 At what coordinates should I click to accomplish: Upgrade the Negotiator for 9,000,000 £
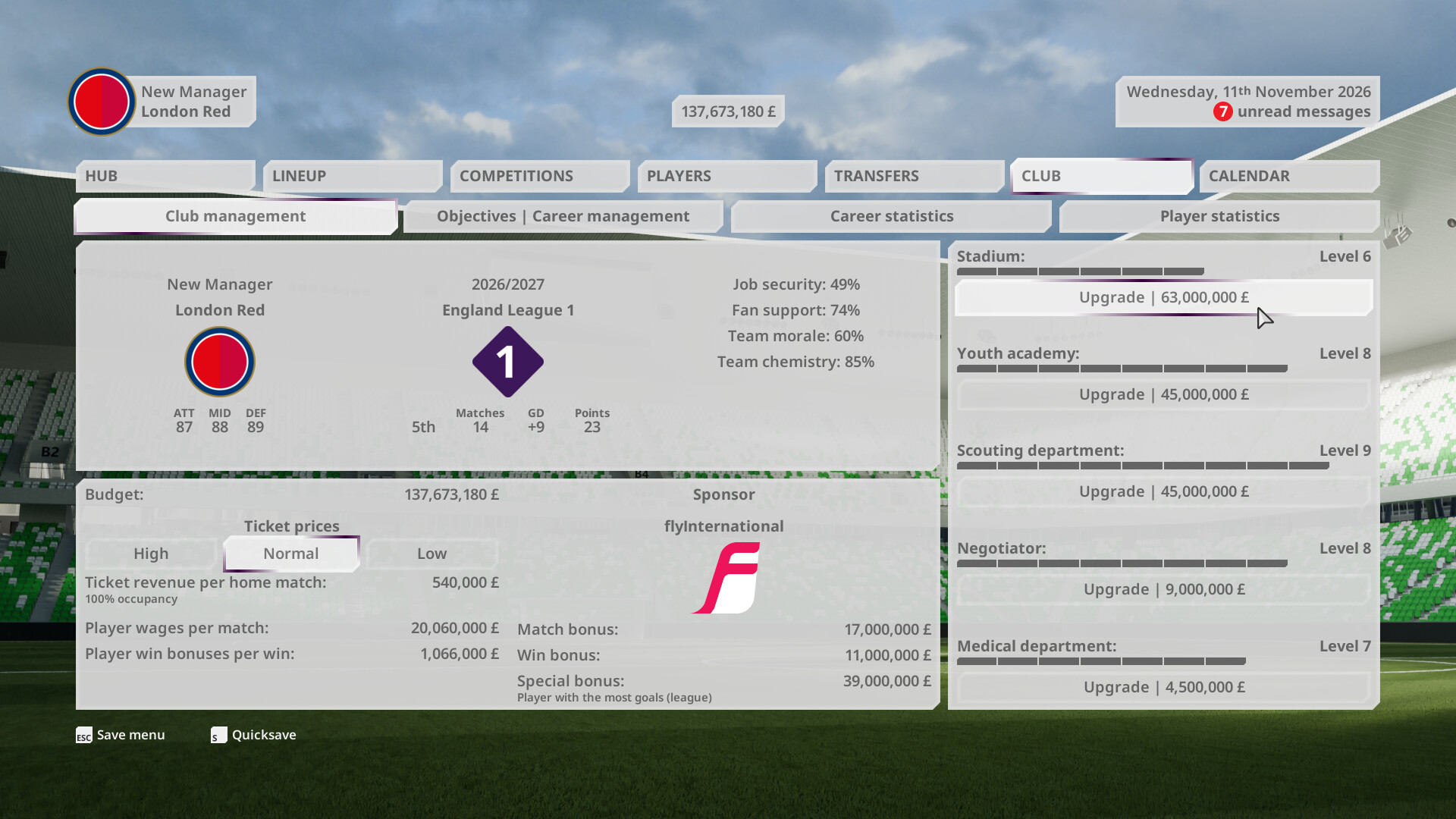point(1164,589)
